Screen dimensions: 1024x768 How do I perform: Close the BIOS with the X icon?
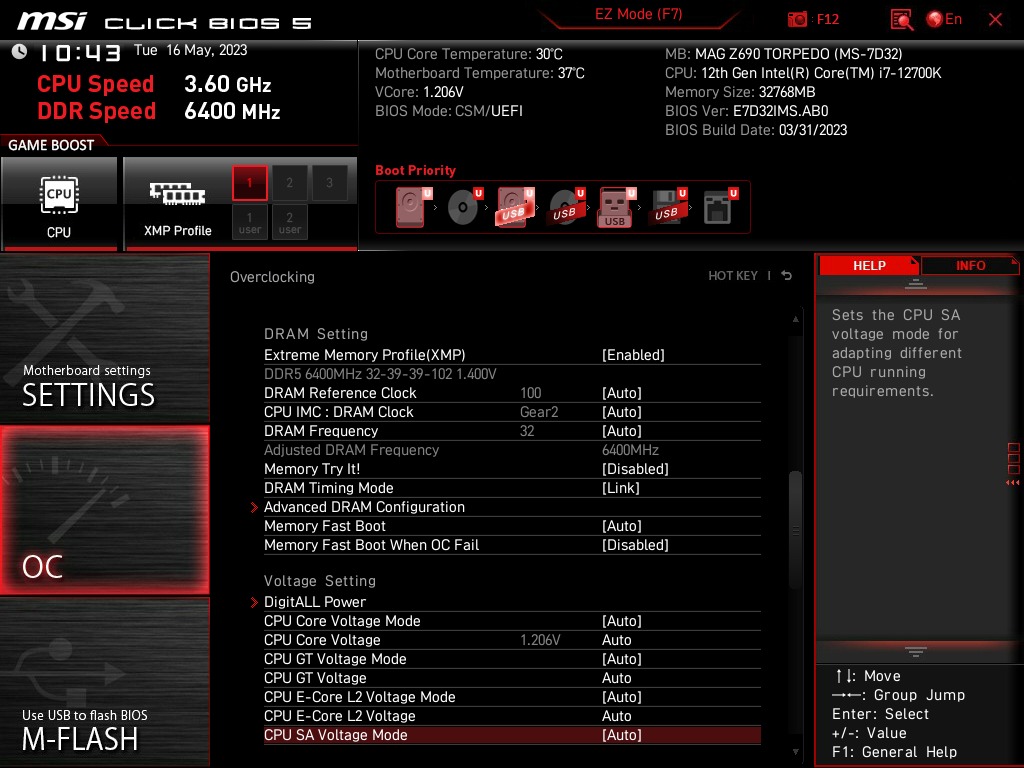click(995, 20)
